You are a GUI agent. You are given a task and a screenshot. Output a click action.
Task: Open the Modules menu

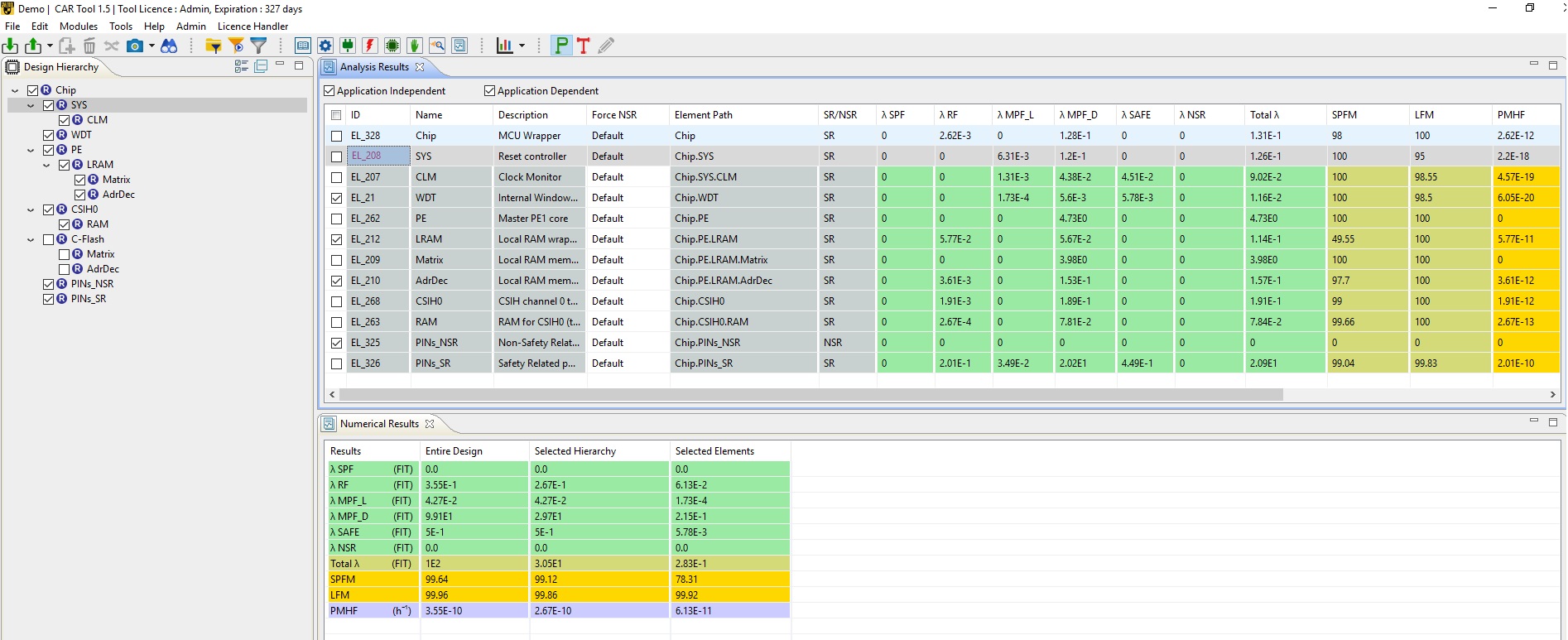pyautogui.click(x=79, y=26)
